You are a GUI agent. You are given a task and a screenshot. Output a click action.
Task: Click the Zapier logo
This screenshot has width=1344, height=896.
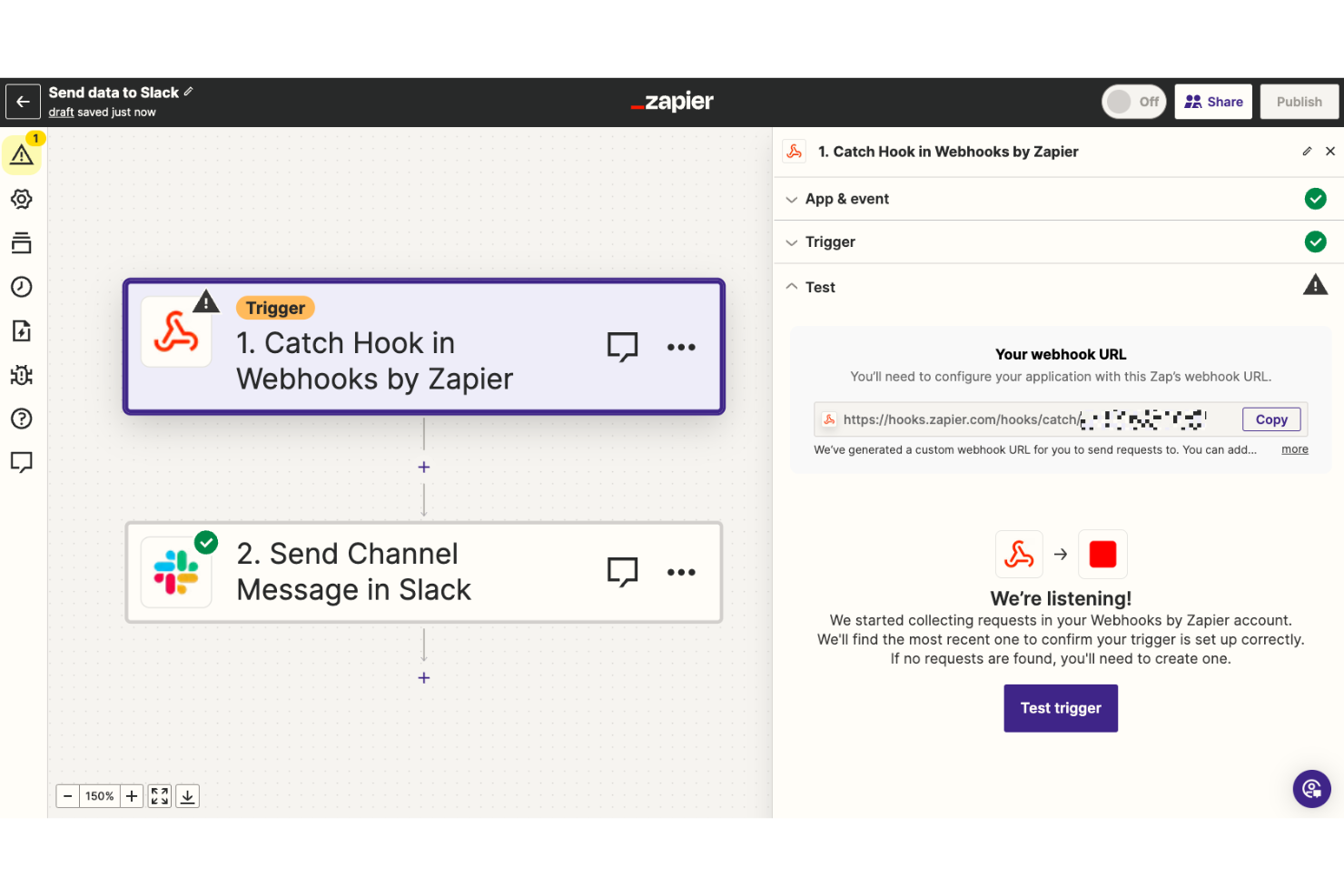[672, 102]
